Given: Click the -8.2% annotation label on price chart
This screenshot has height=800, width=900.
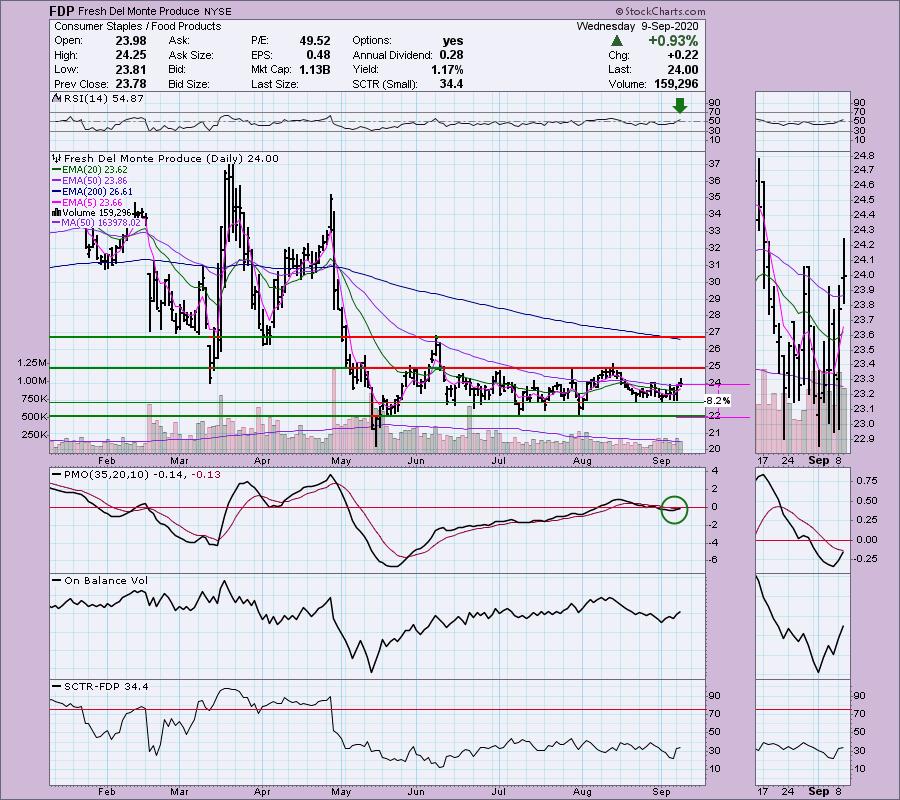Looking at the screenshot, I should coord(717,401).
